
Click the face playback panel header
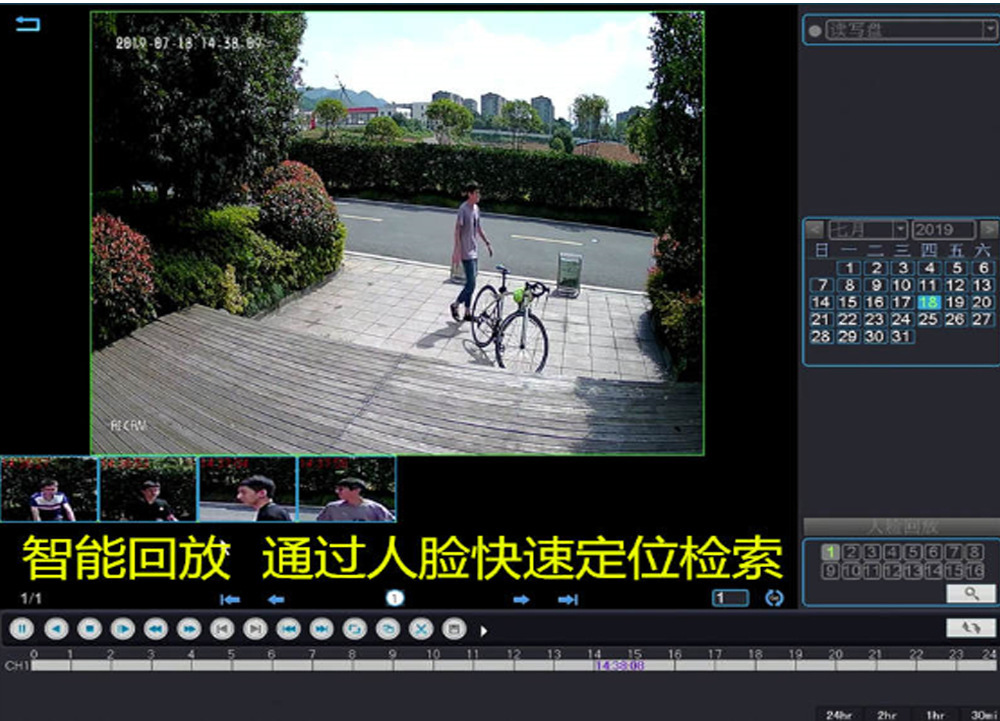point(901,527)
